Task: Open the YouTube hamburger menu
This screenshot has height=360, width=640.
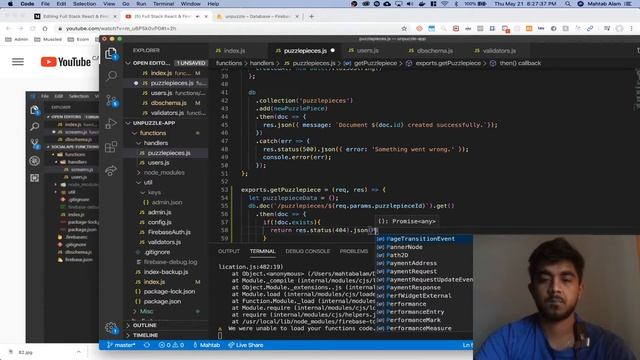Action: click(18, 62)
